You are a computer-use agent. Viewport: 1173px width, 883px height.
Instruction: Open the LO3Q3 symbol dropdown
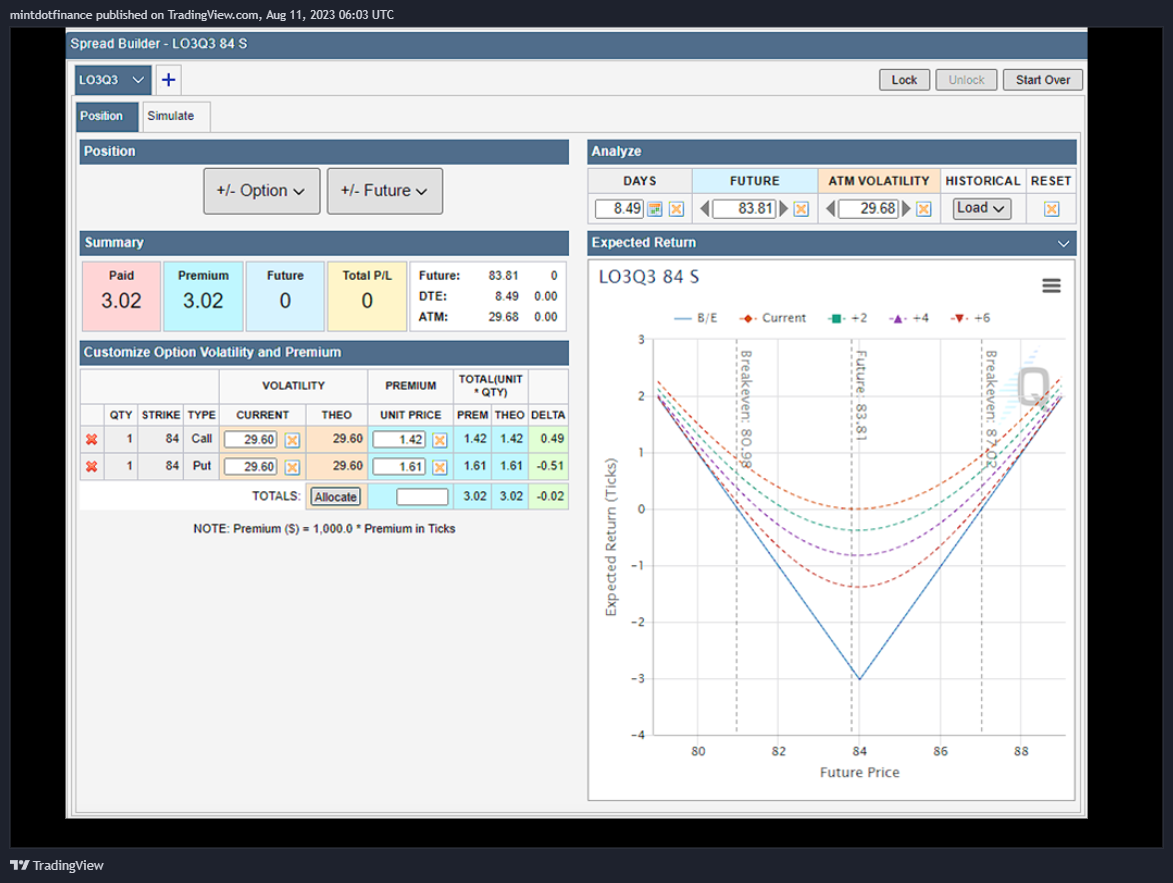[113, 79]
